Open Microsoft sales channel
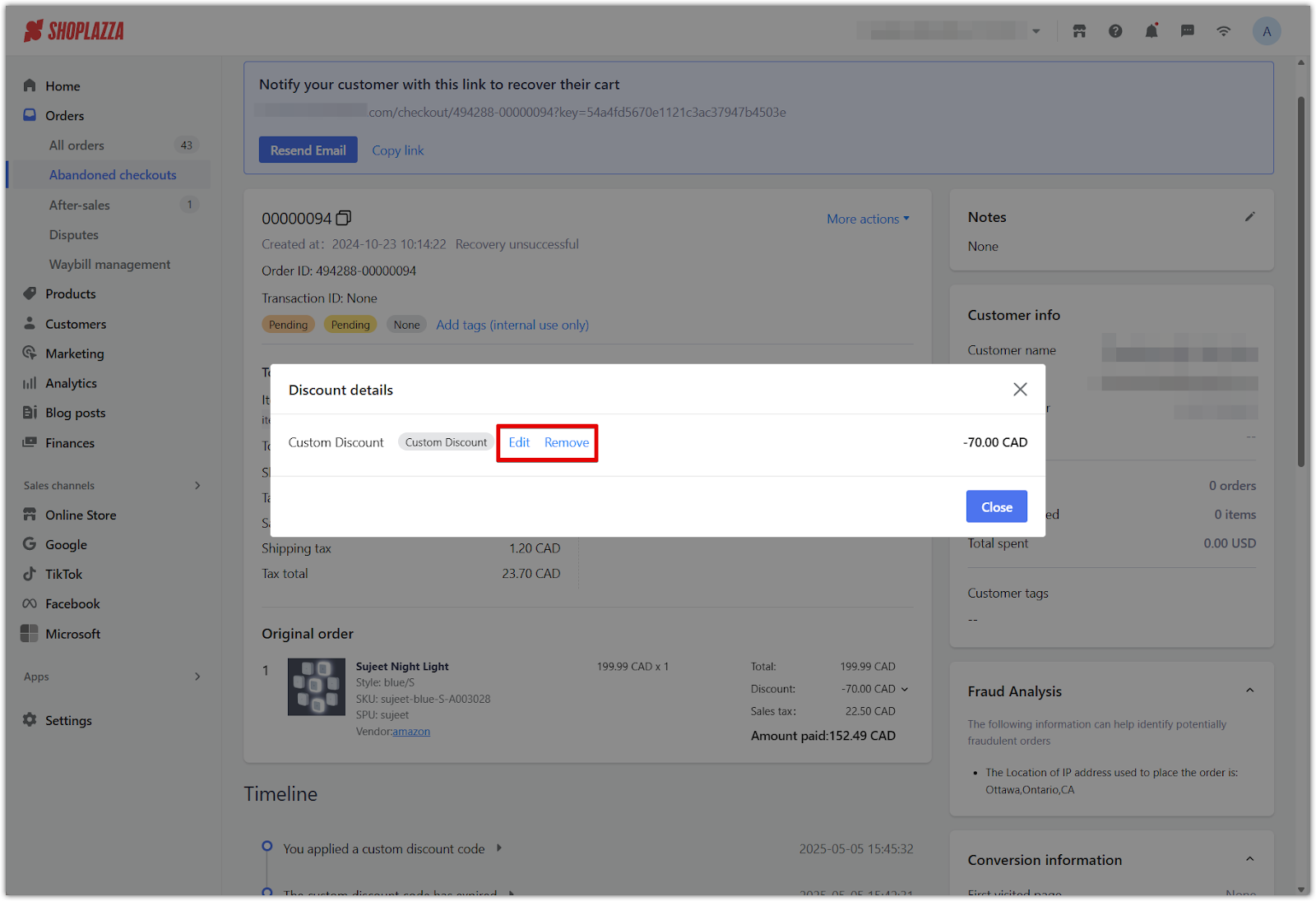This screenshot has height=901, width=1316. pyautogui.click(x=72, y=635)
